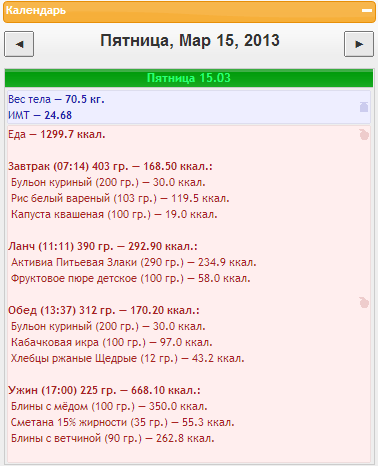This screenshot has width=378, height=466.
Task: Select the Завтрак (07:14) meal heading
Action: click(x=110, y=166)
